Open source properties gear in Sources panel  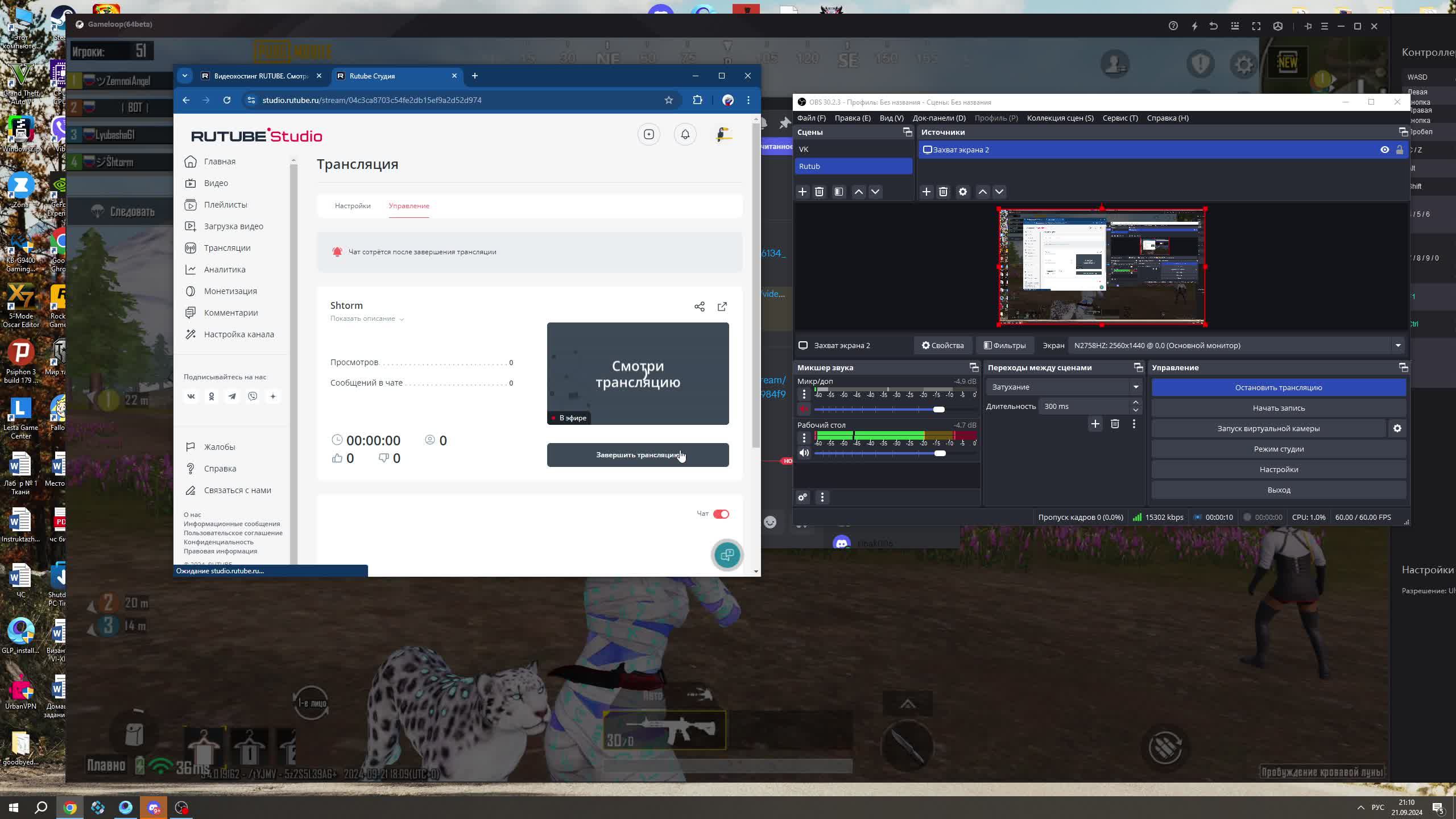point(962,192)
